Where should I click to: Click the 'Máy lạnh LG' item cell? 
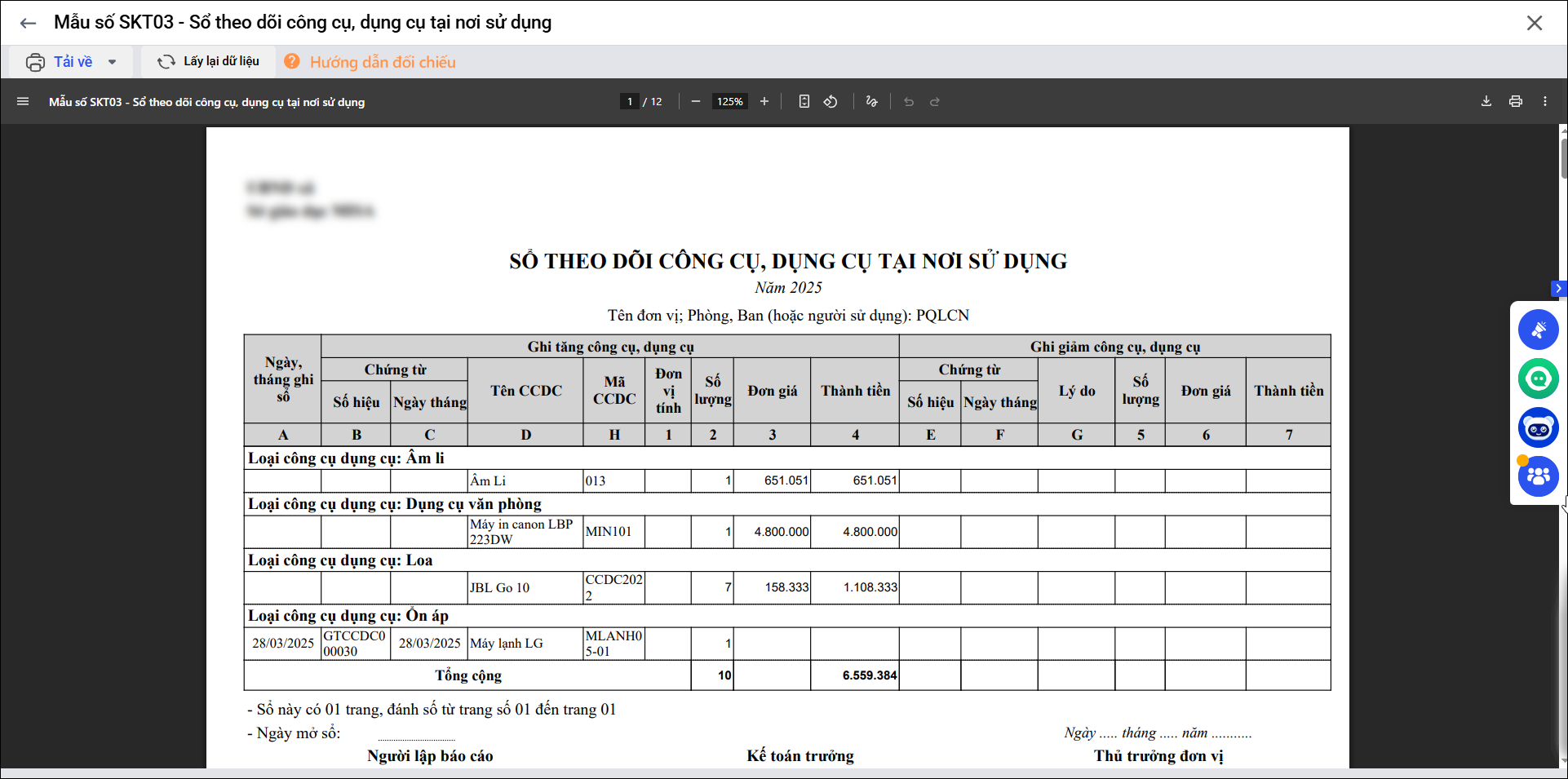[x=525, y=643]
